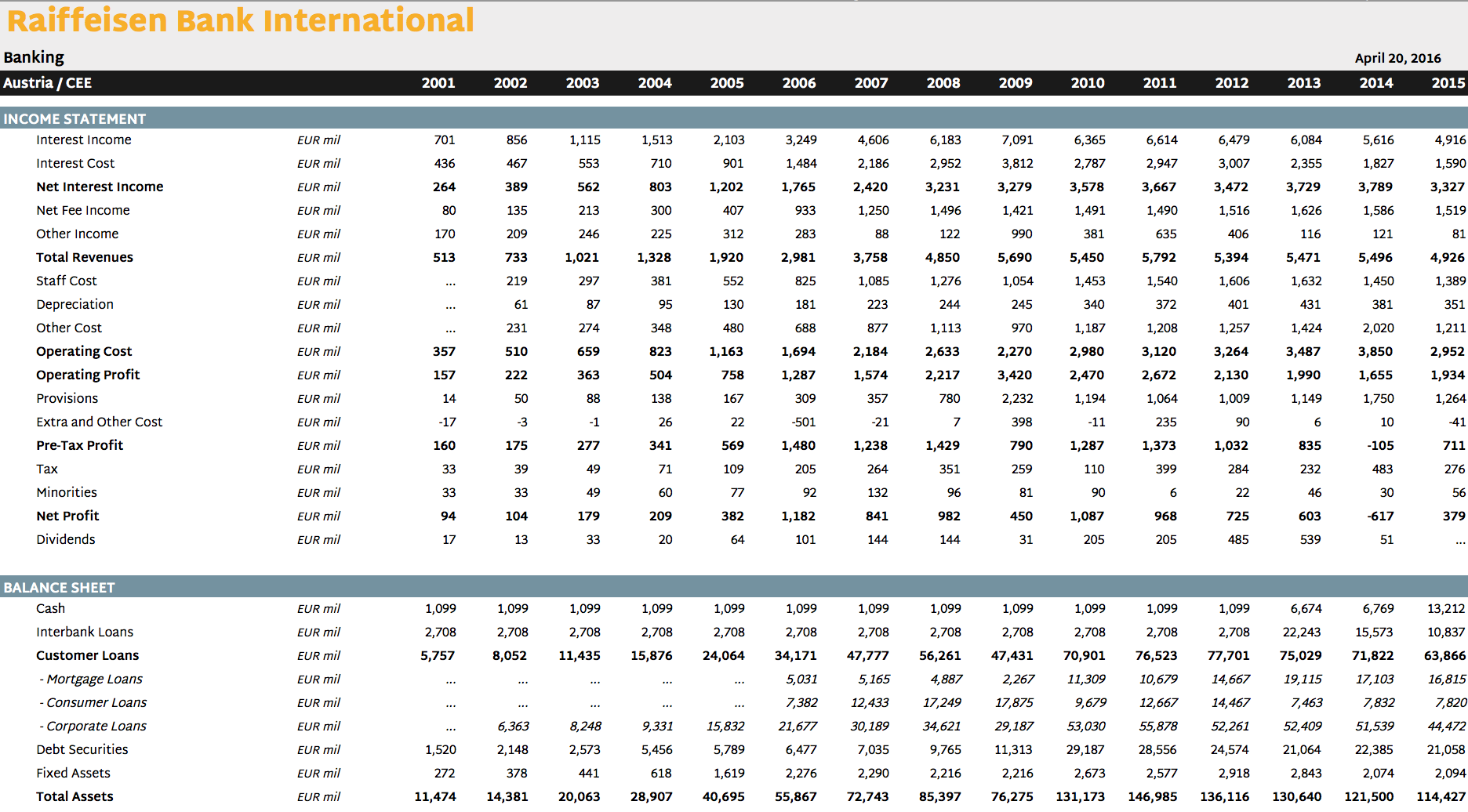Click the Net Profit row label

[67, 516]
